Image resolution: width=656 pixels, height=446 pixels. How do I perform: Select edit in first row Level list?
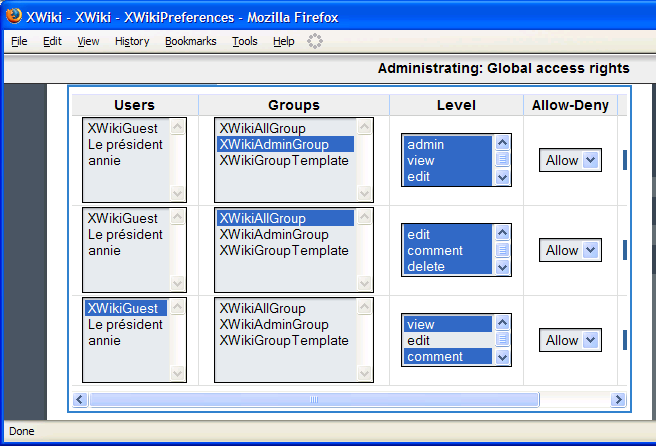pos(448,177)
